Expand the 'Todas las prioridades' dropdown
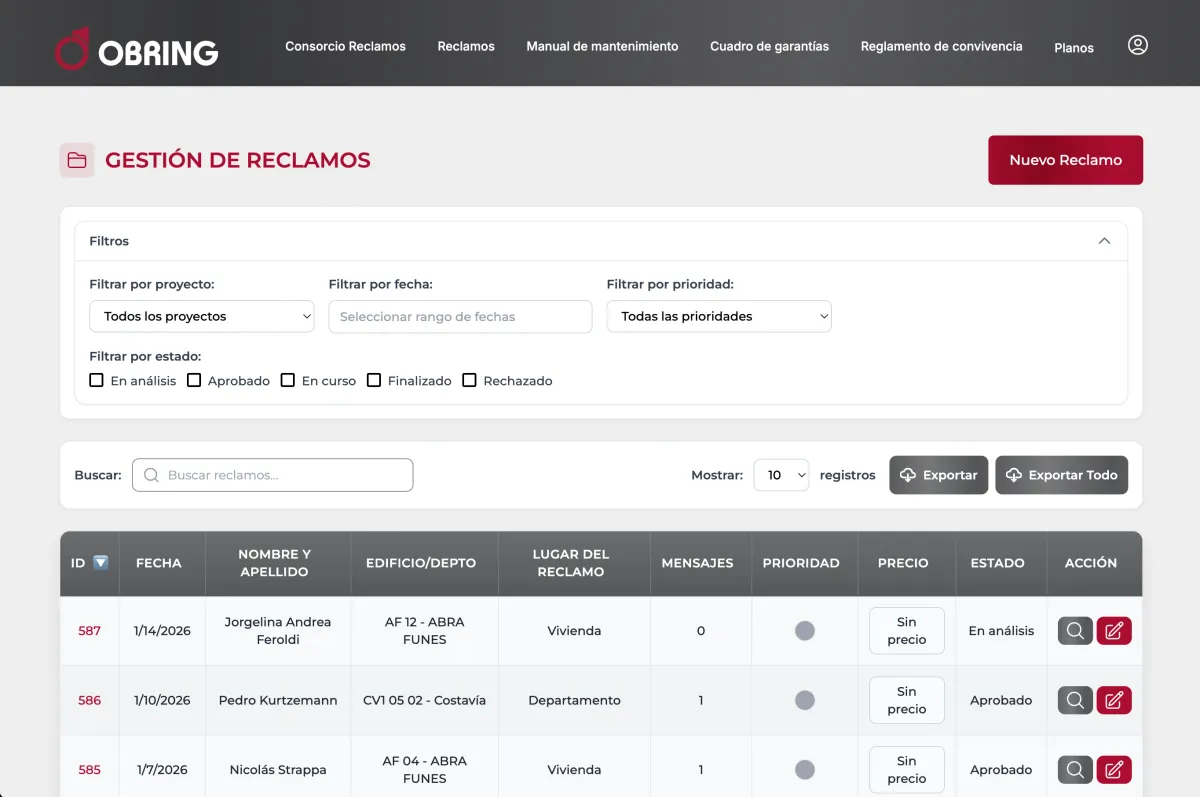This screenshot has height=797, width=1200. point(719,316)
